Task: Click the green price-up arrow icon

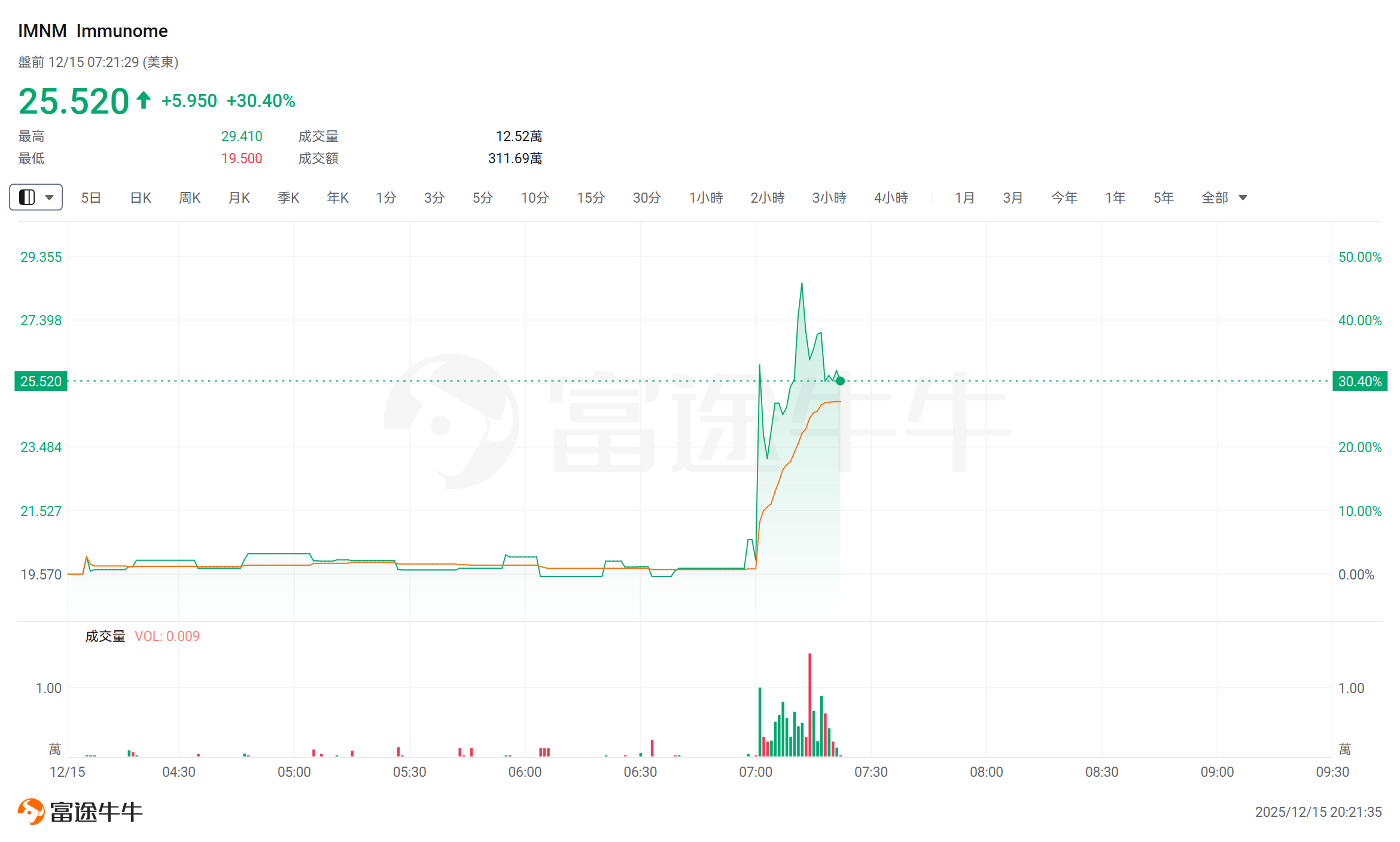Action: (143, 100)
